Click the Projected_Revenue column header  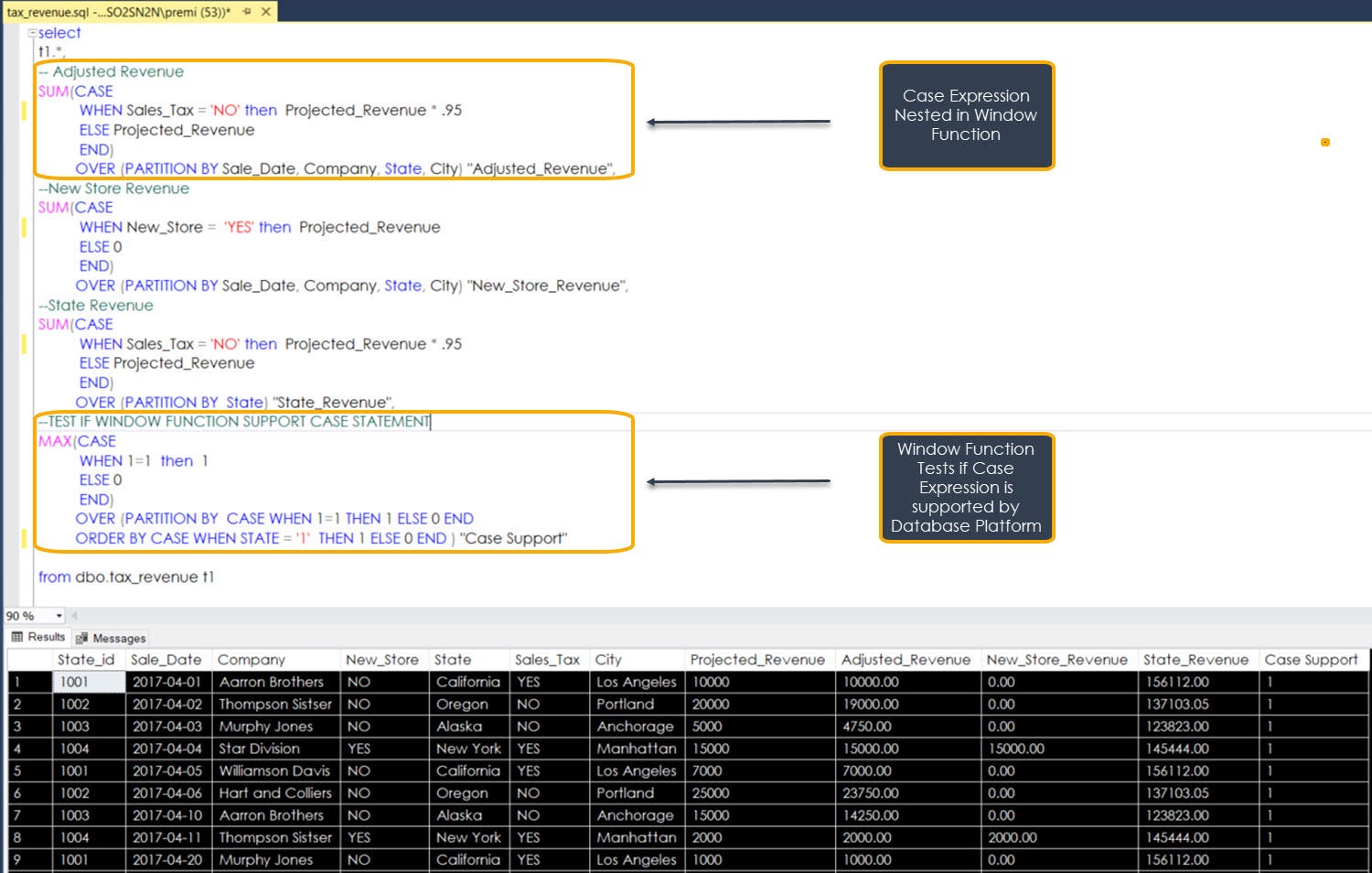[757, 660]
